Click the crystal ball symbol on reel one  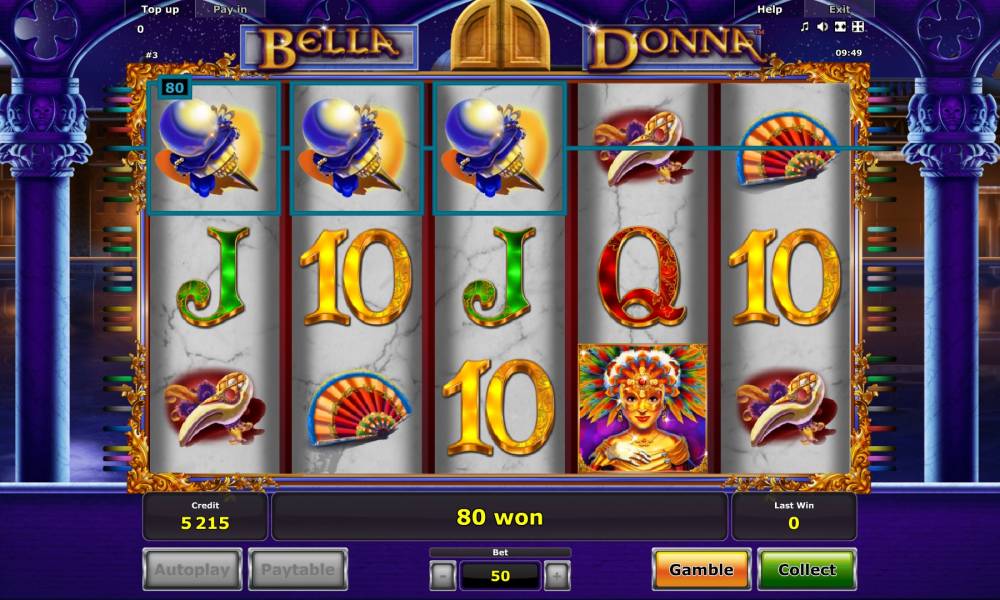pos(213,148)
